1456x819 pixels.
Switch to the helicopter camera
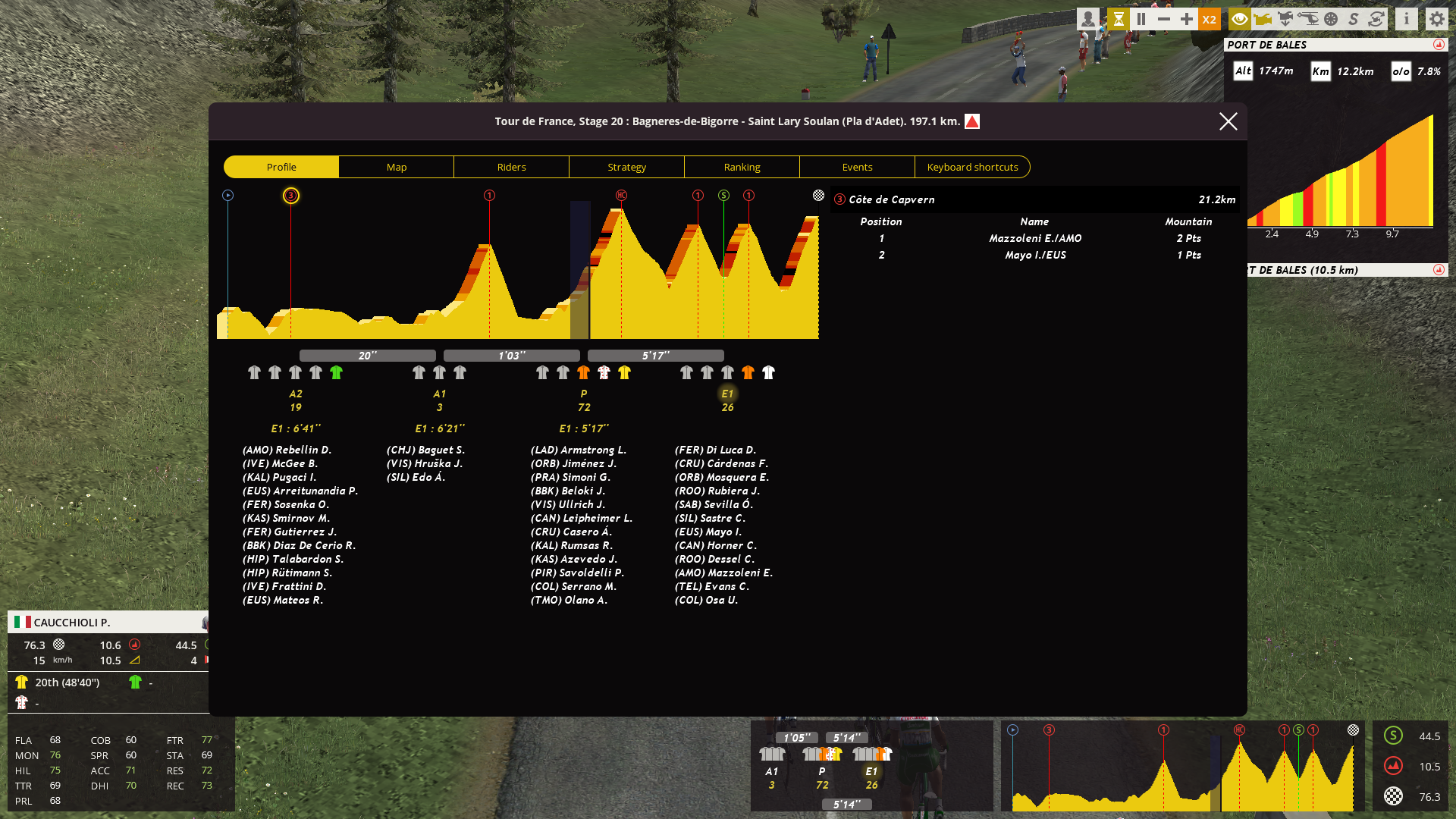pyautogui.click(x=1308, y=20)
